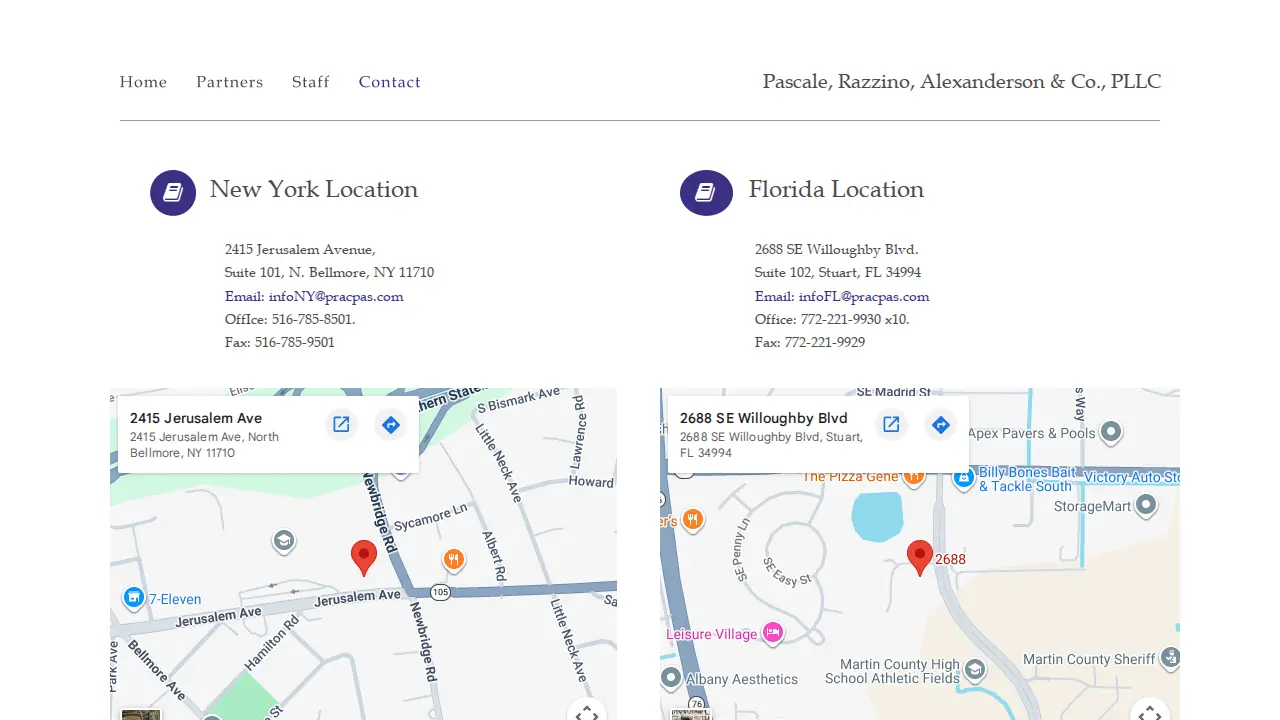Click the red pin marked 2688
Viewport: 1280px width, 720px height.
click(919, 558)
